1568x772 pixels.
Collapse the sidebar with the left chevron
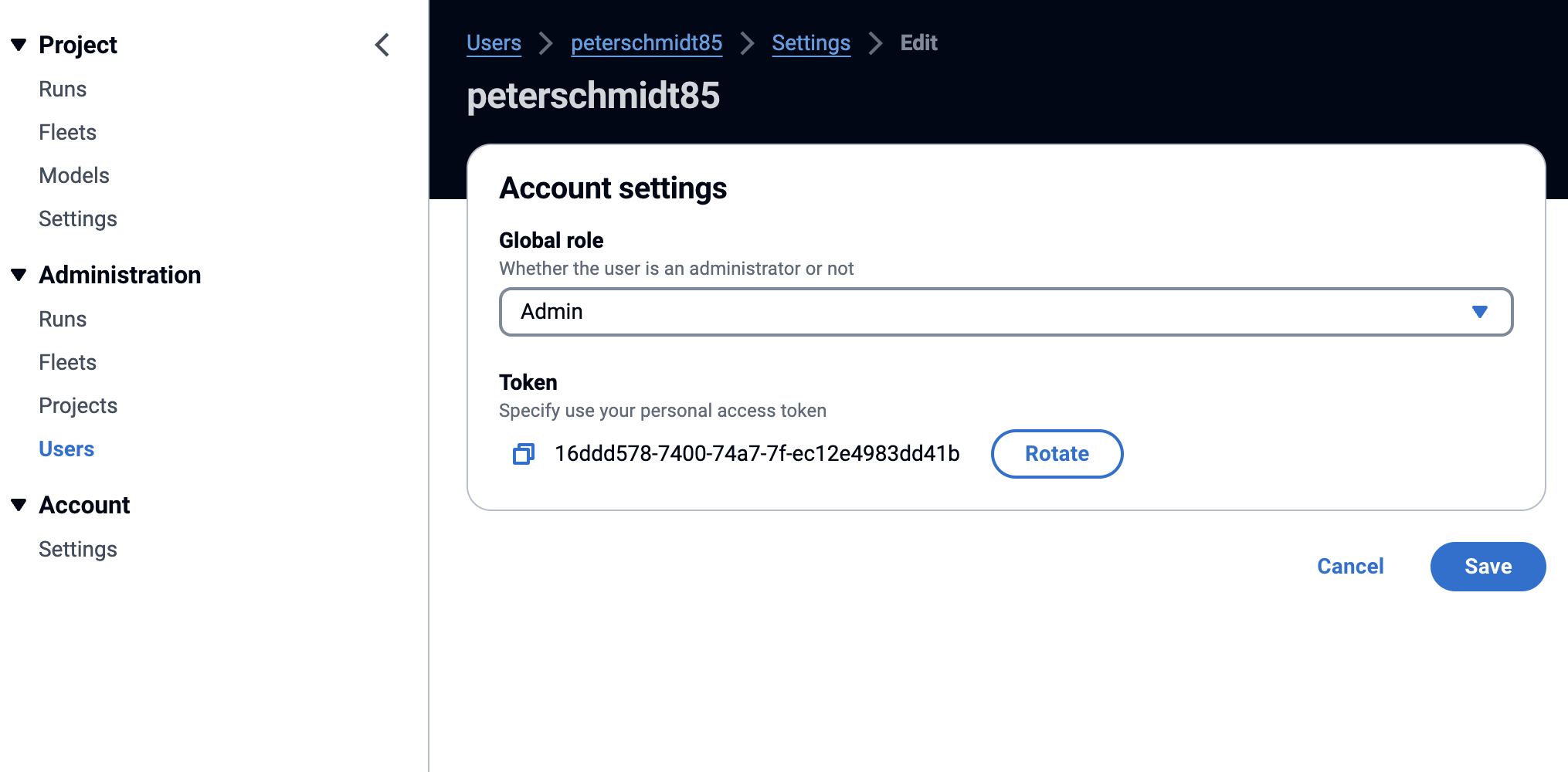coord(382,45)
